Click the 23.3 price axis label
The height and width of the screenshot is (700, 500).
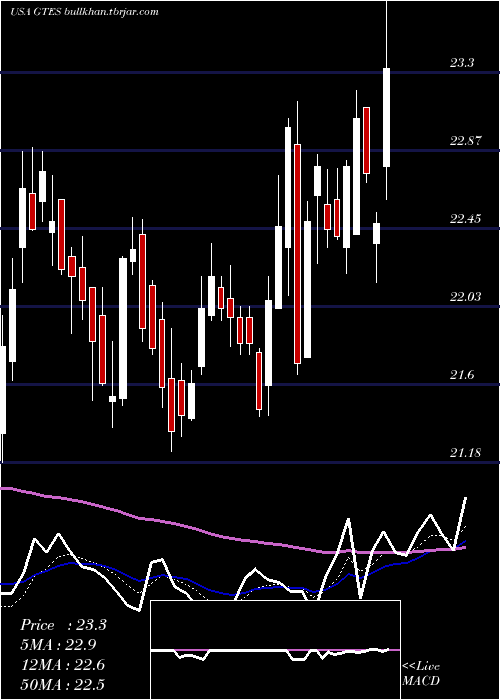pos(462,63)
